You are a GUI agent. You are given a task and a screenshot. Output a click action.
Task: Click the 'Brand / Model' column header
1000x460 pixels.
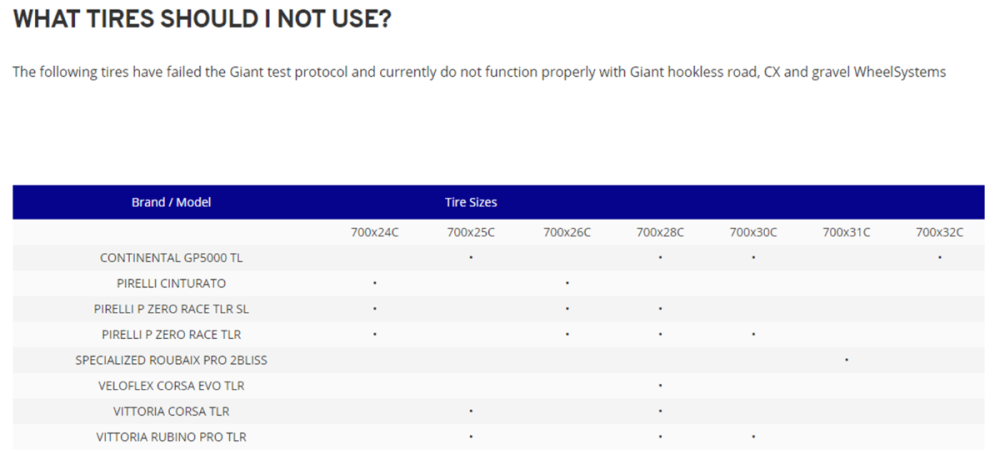(x=171, y=202)
